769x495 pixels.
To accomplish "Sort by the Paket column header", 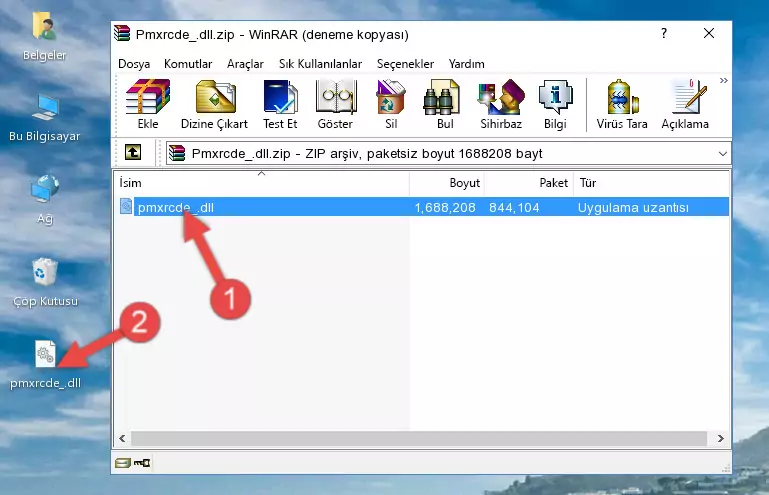I will pos(529,183).
